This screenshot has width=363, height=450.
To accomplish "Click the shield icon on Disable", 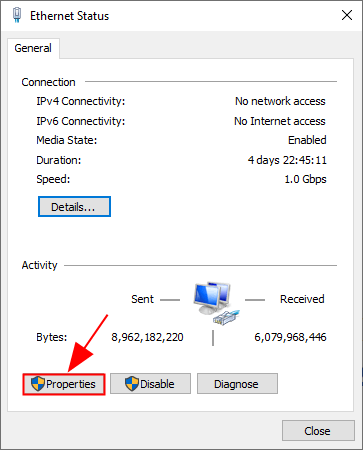I will coord(132,384).
